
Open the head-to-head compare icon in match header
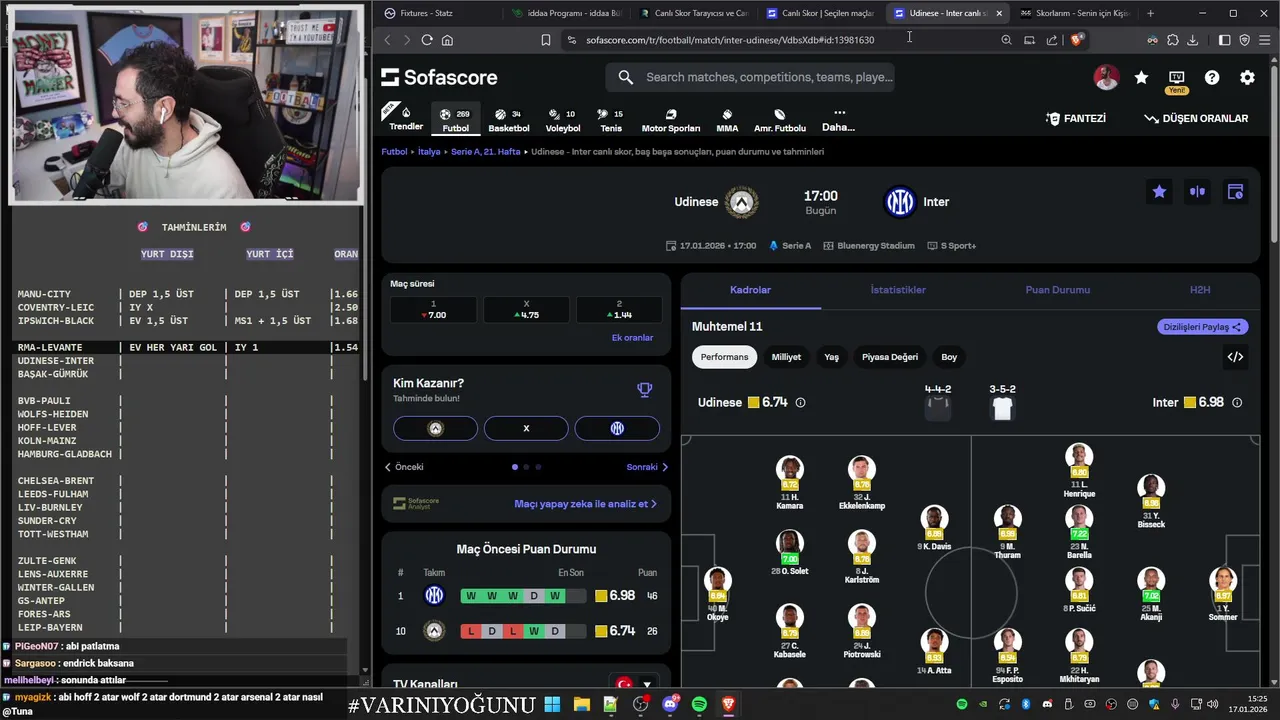[x=1197, y=191]
